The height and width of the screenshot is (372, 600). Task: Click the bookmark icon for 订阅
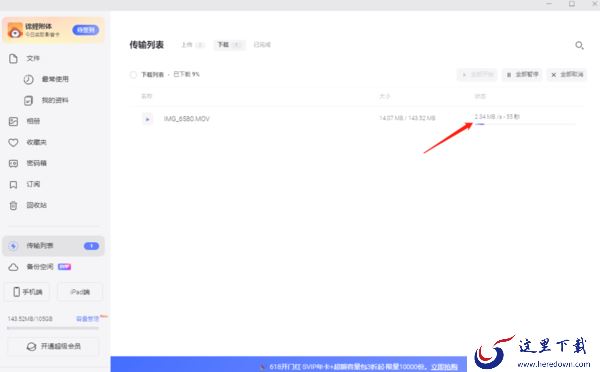(x=13, y=184)
